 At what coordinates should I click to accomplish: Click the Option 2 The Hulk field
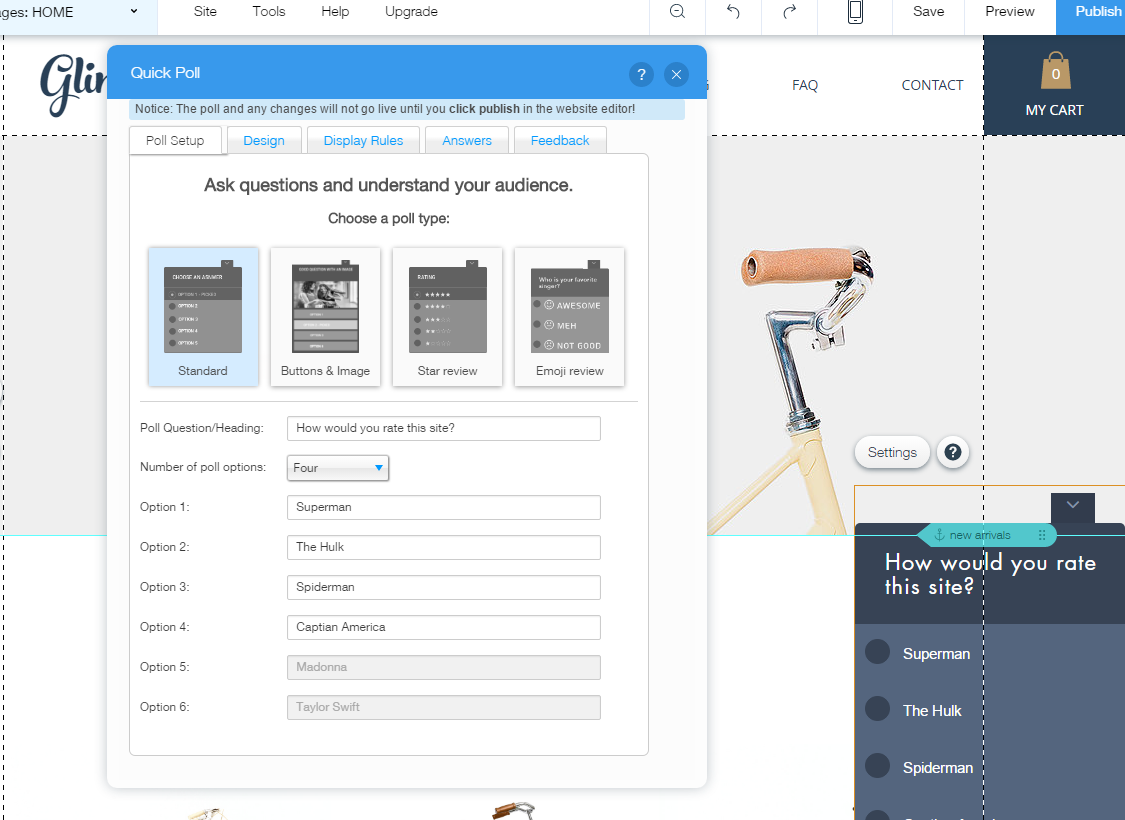443,547
